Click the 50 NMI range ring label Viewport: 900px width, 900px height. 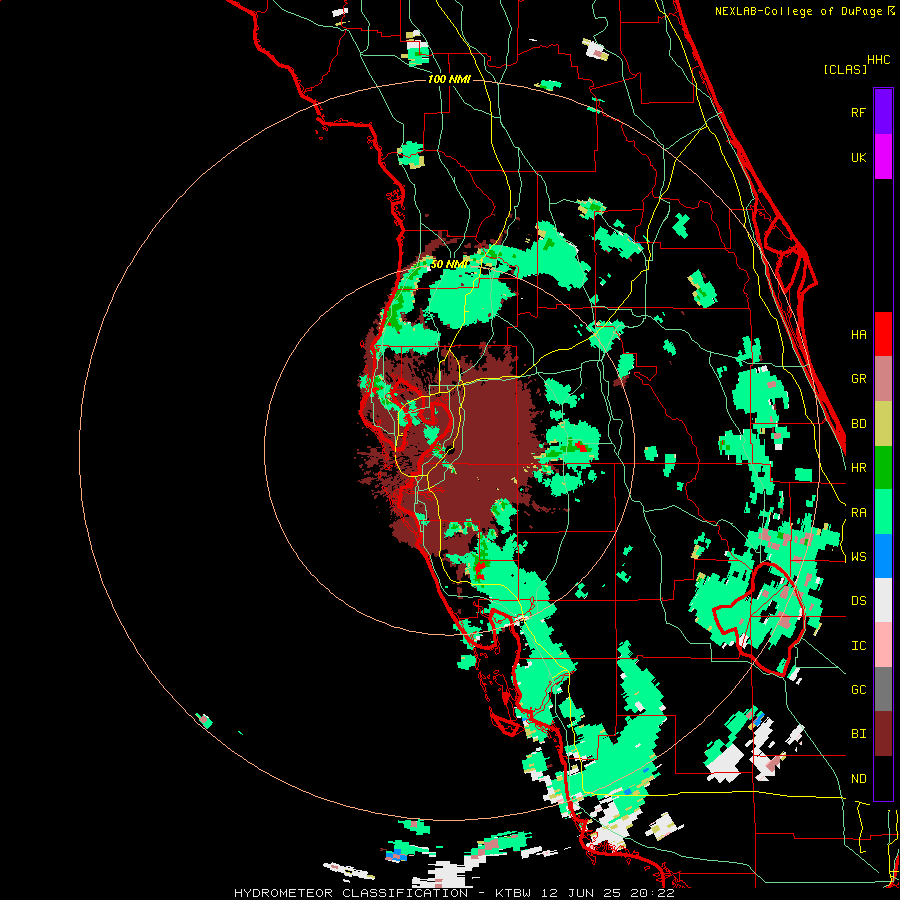click(x=449, y=264)
